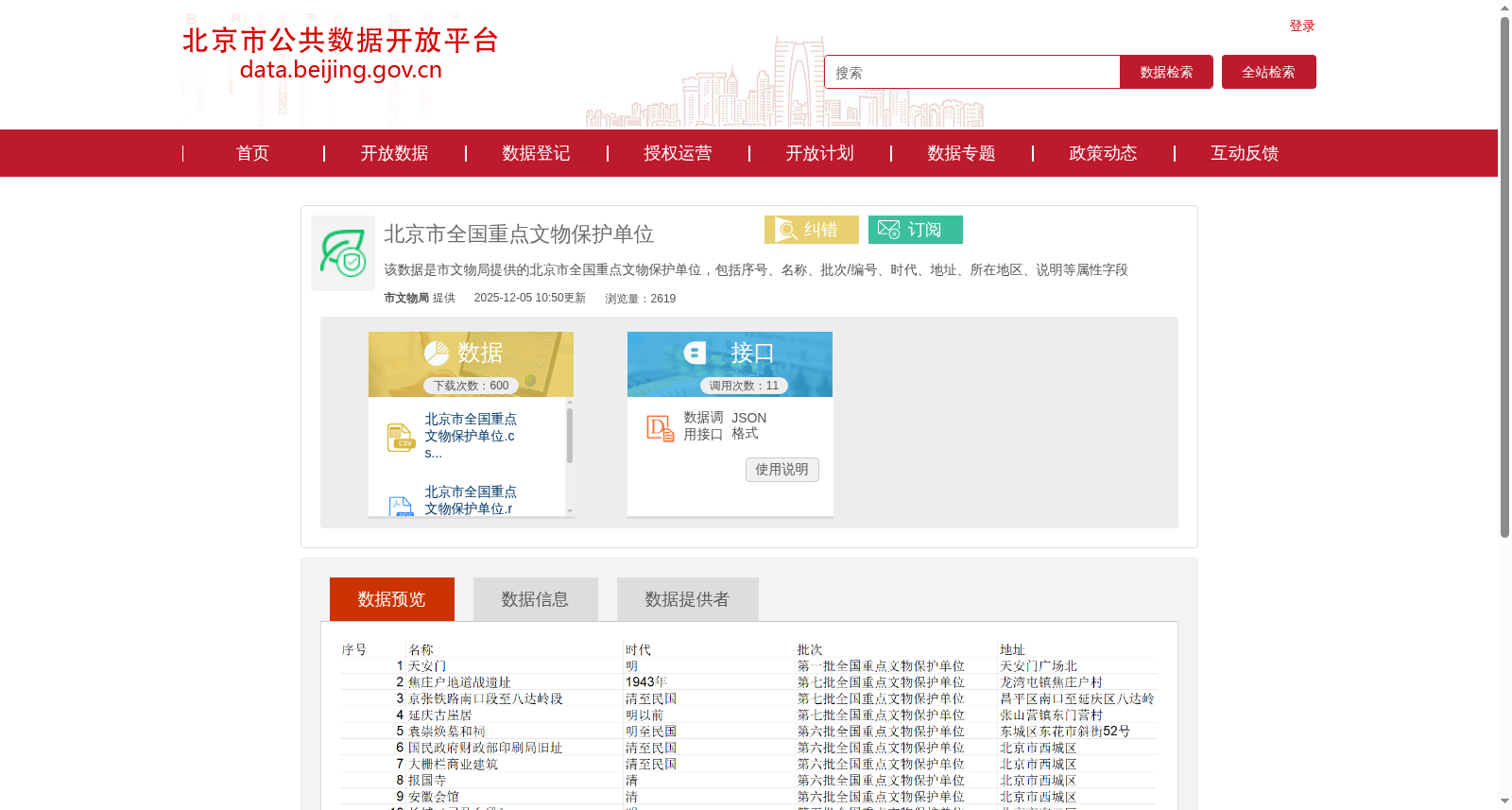Click the dataset leaf shield icon
1512x810 pixels.
(343, 253)
